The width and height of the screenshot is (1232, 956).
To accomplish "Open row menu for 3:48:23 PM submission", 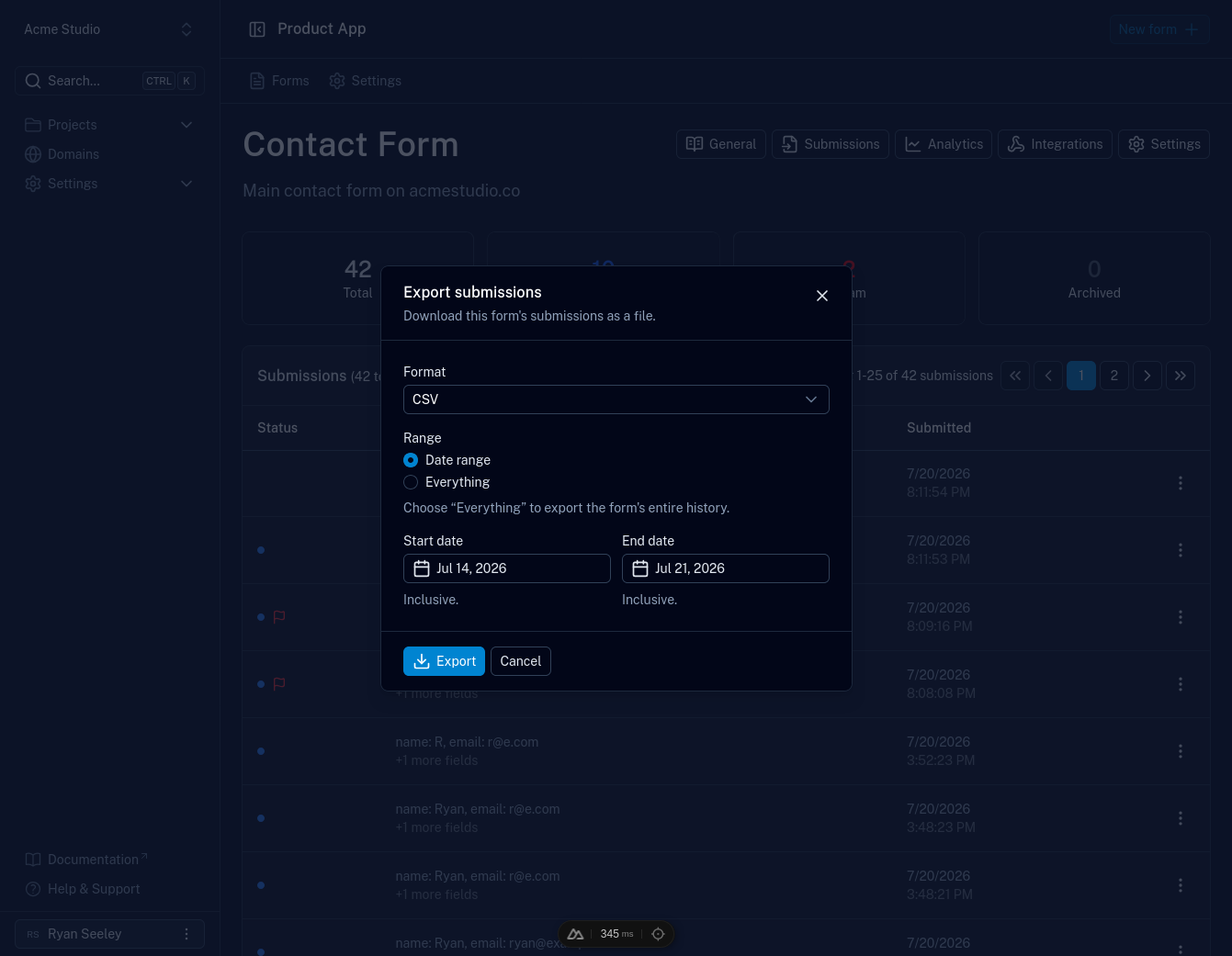I will tap(1181, 818).
